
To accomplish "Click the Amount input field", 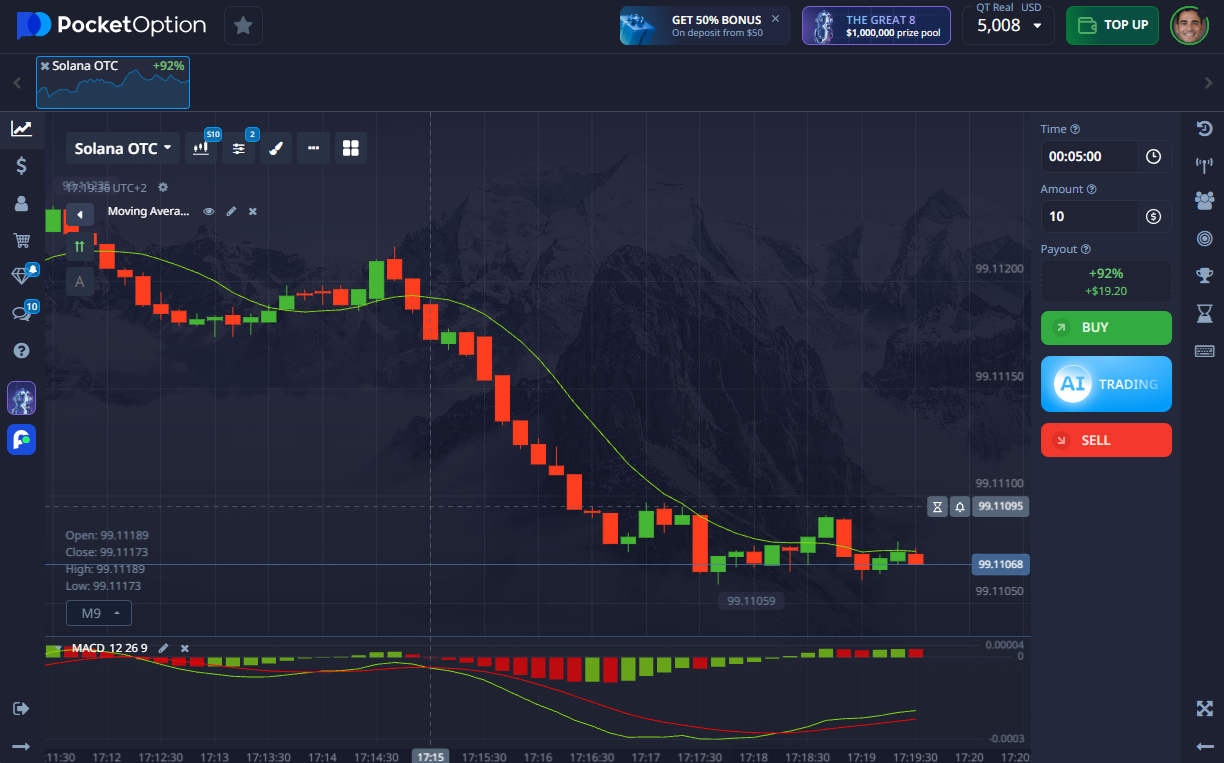I will [1090, 216].
